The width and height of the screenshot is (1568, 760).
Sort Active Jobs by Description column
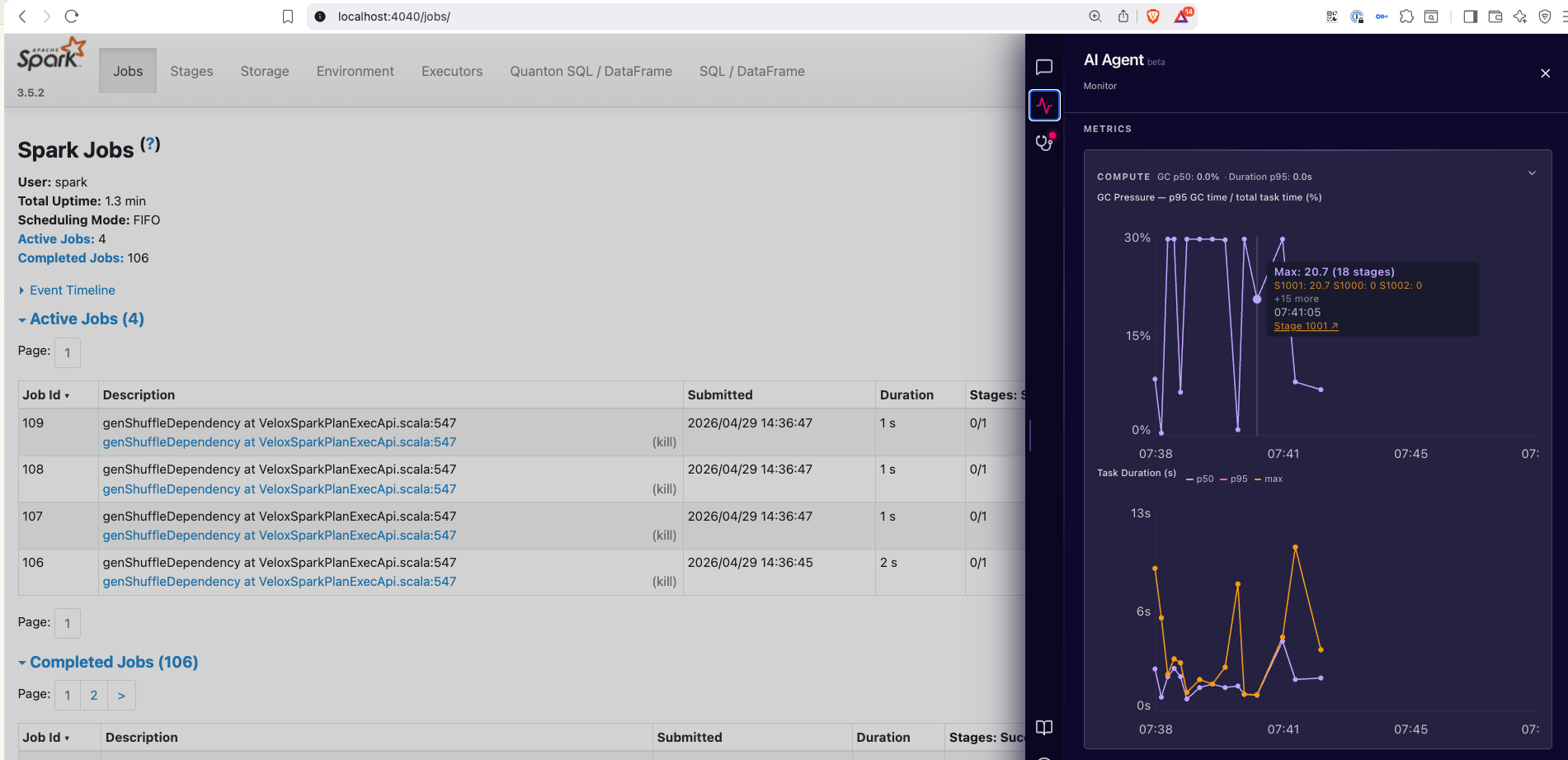[139, 395]
